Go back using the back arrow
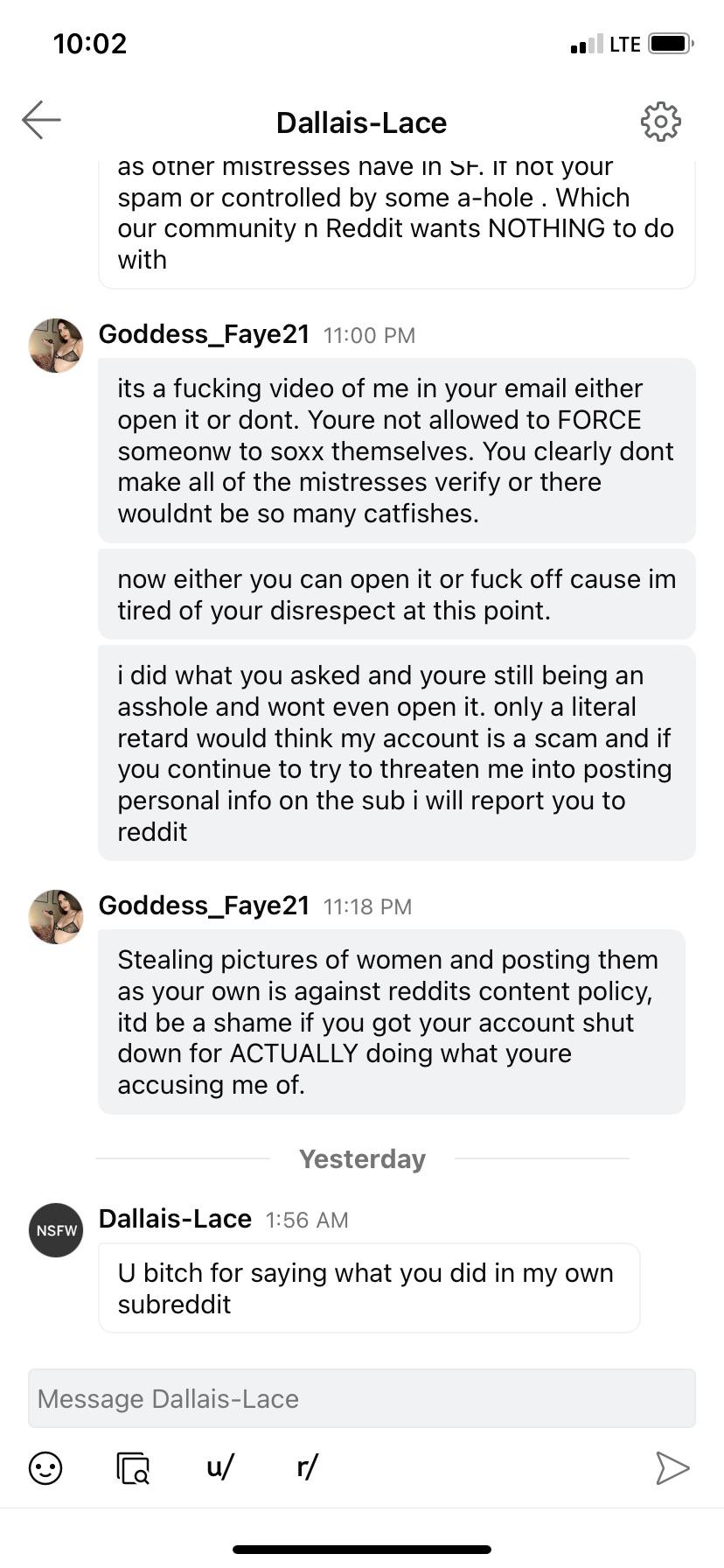Viewport: 724px width, 1568px height. point(42,122)
